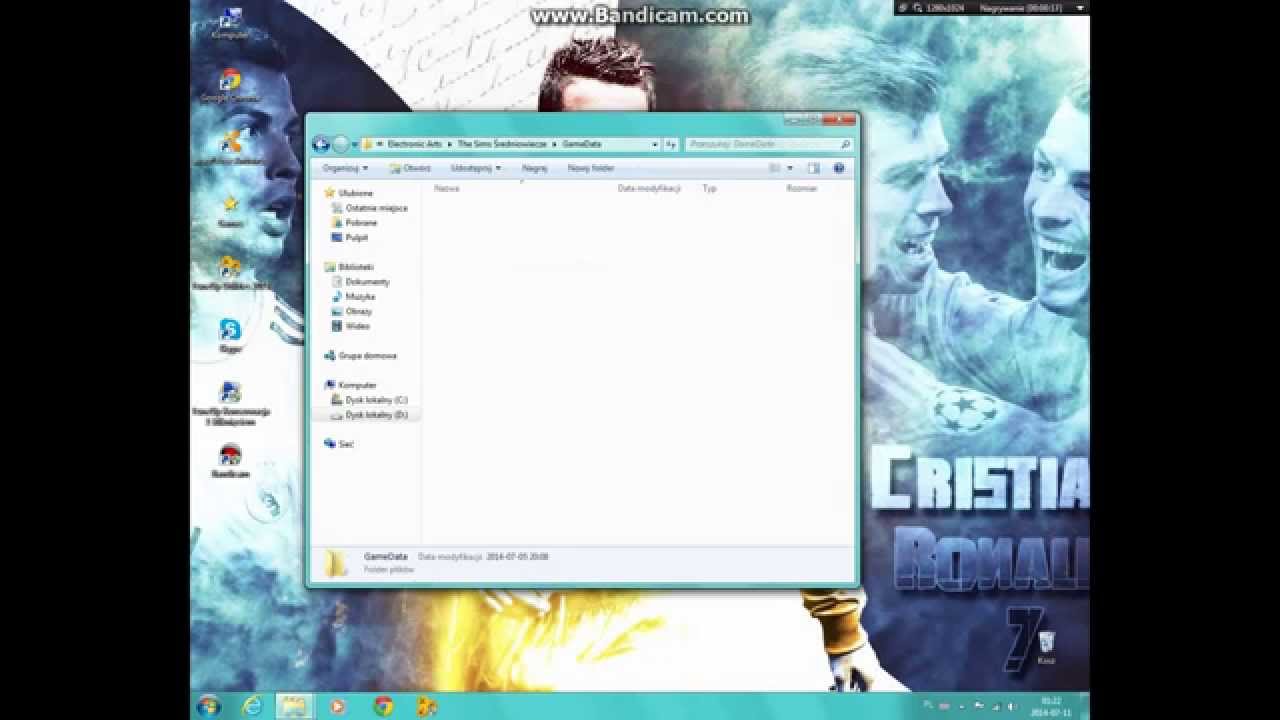Open the address bar history dropdown arrow

point(655,144)
